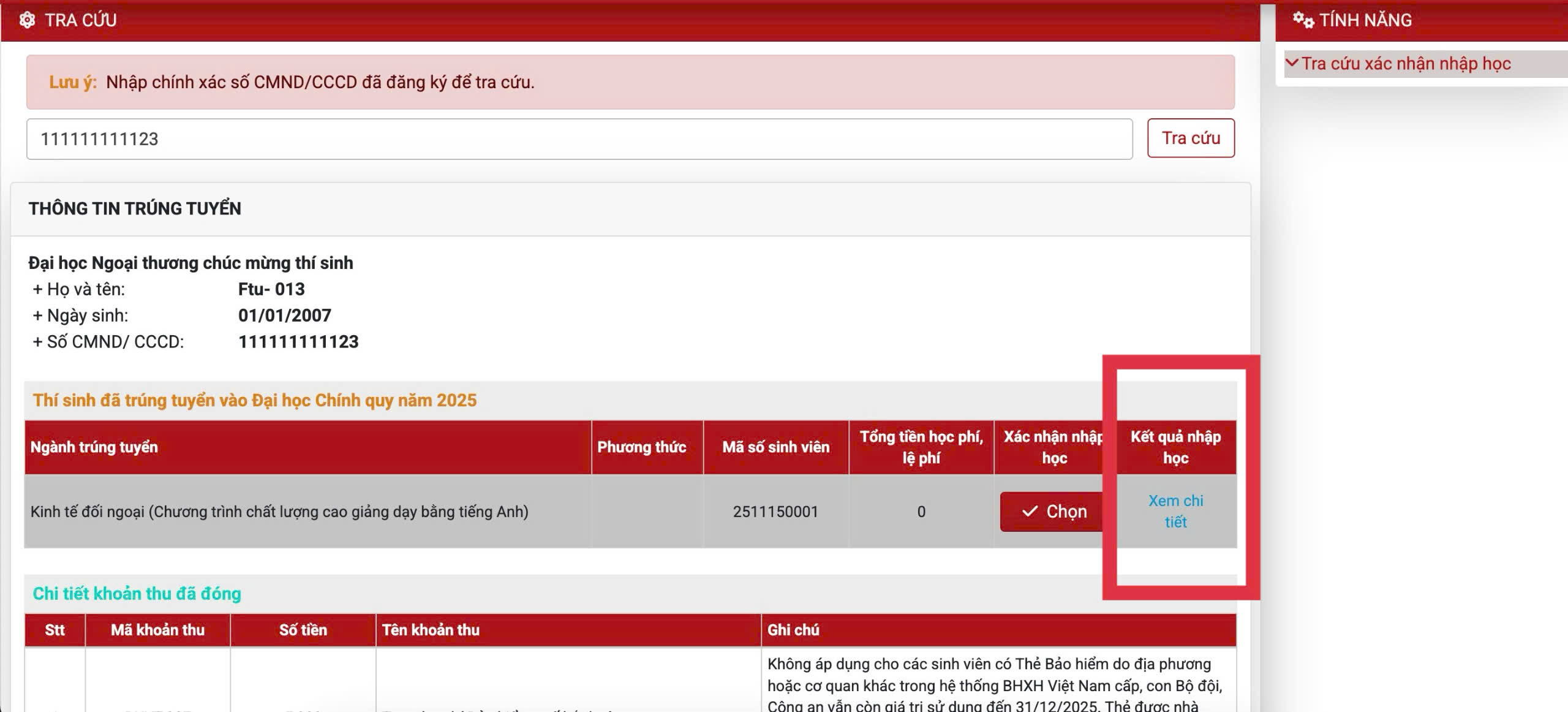Click the Ngành trúng tuyển column header
This screenshot has height=712, width=1568.
point(94,447)
